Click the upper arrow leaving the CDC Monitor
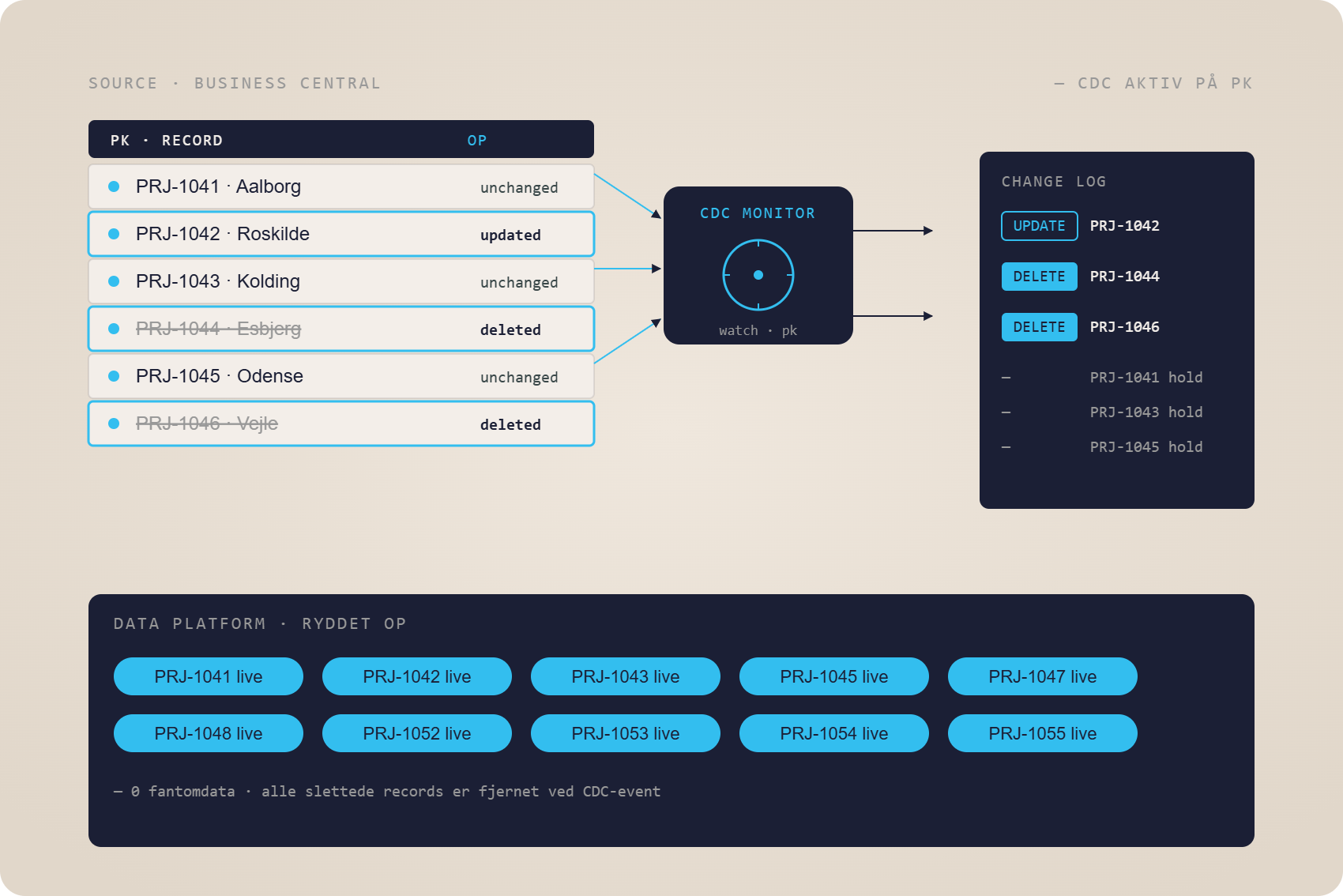The width and height of the screenshot is (1343, 896). 893,231
